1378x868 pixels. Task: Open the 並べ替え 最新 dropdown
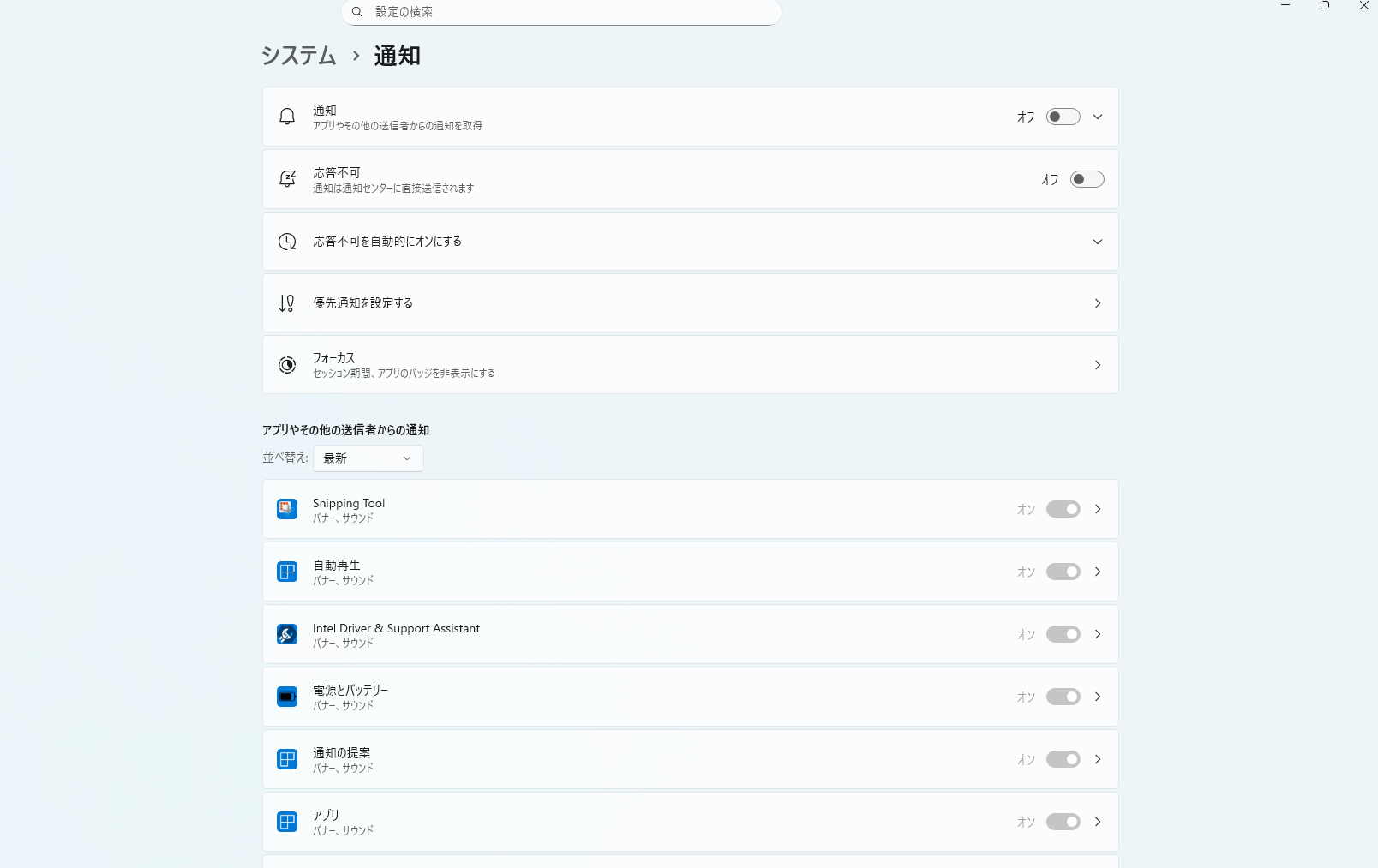[368, 458]
